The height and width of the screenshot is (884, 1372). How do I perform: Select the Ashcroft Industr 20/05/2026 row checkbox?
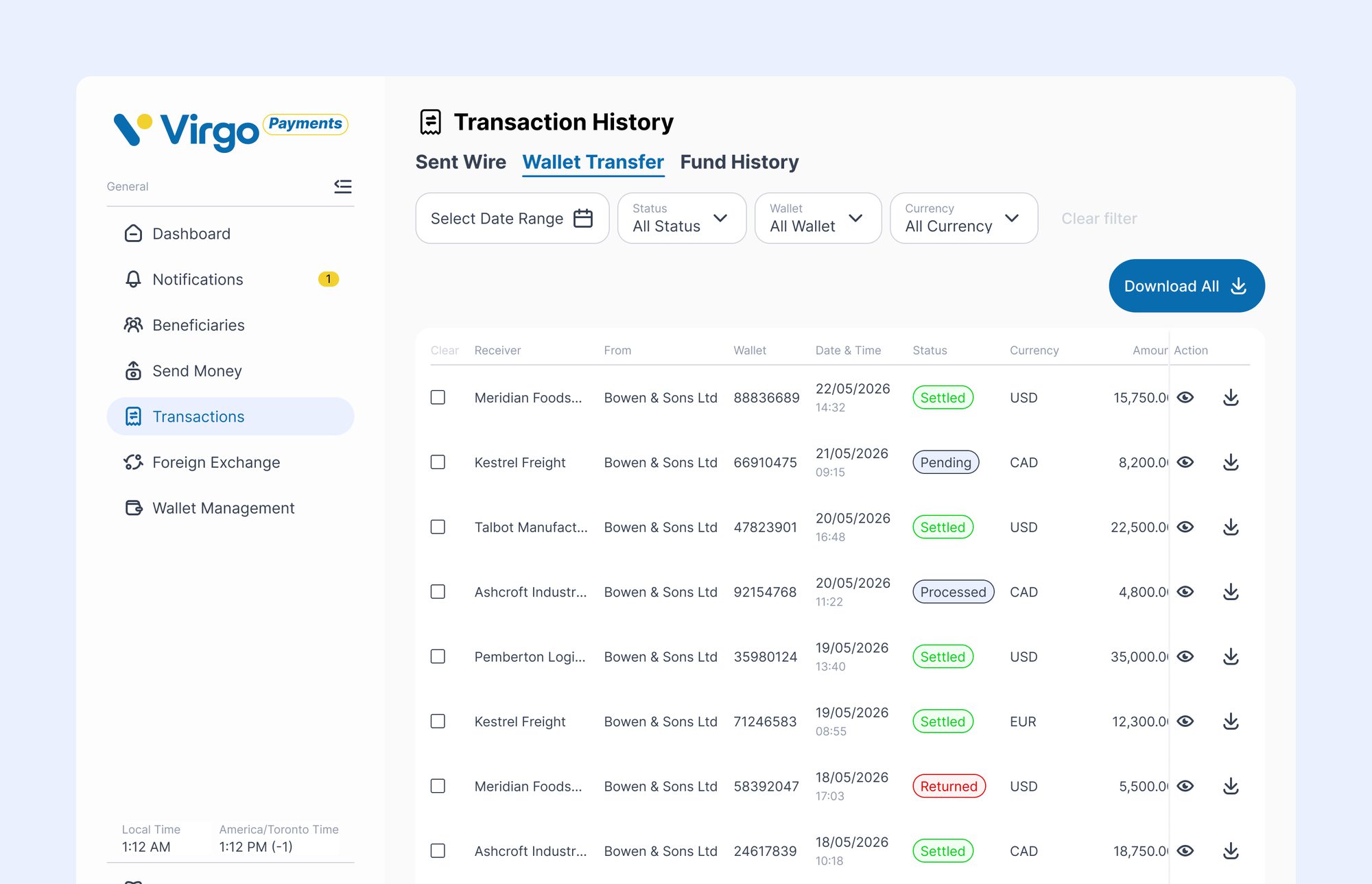[438, 592]
